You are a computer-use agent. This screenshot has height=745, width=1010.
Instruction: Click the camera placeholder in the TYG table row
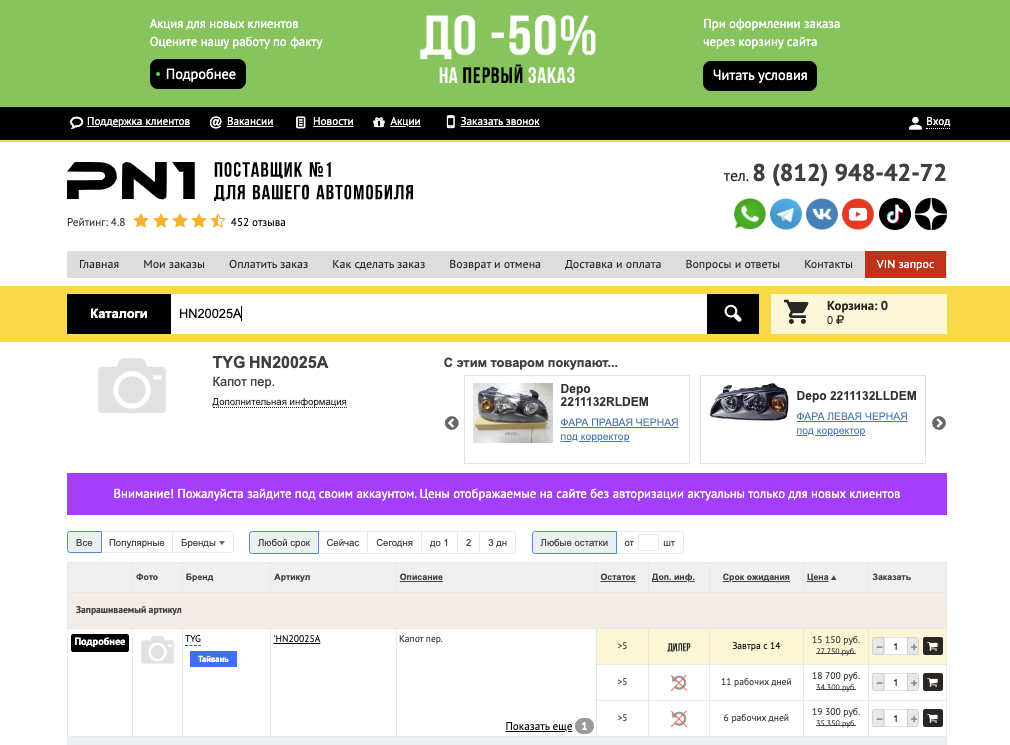tap(157, 650)
